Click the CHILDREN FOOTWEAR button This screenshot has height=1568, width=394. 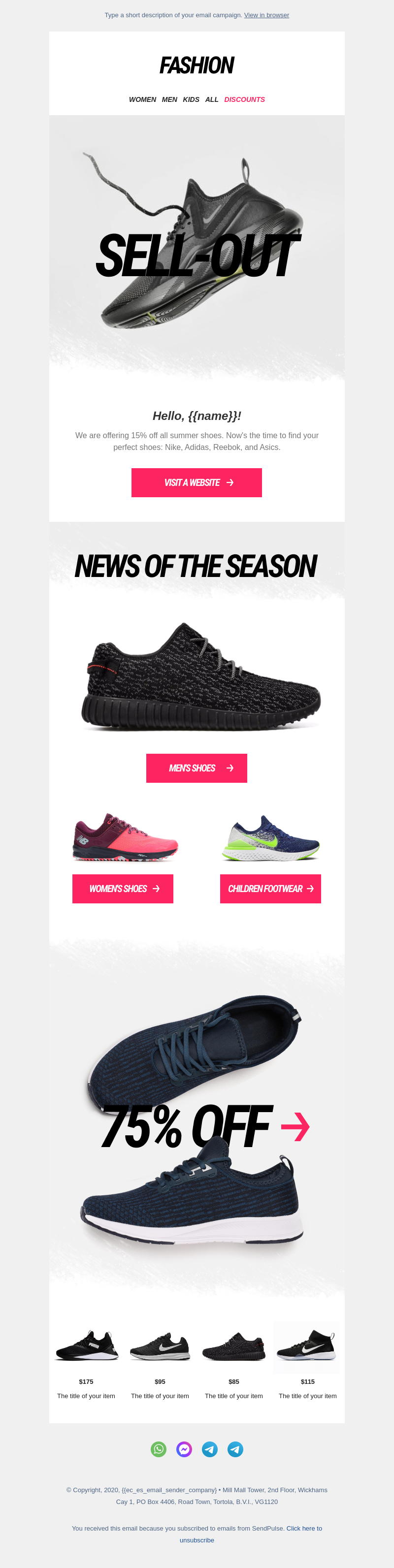point(270,889)
